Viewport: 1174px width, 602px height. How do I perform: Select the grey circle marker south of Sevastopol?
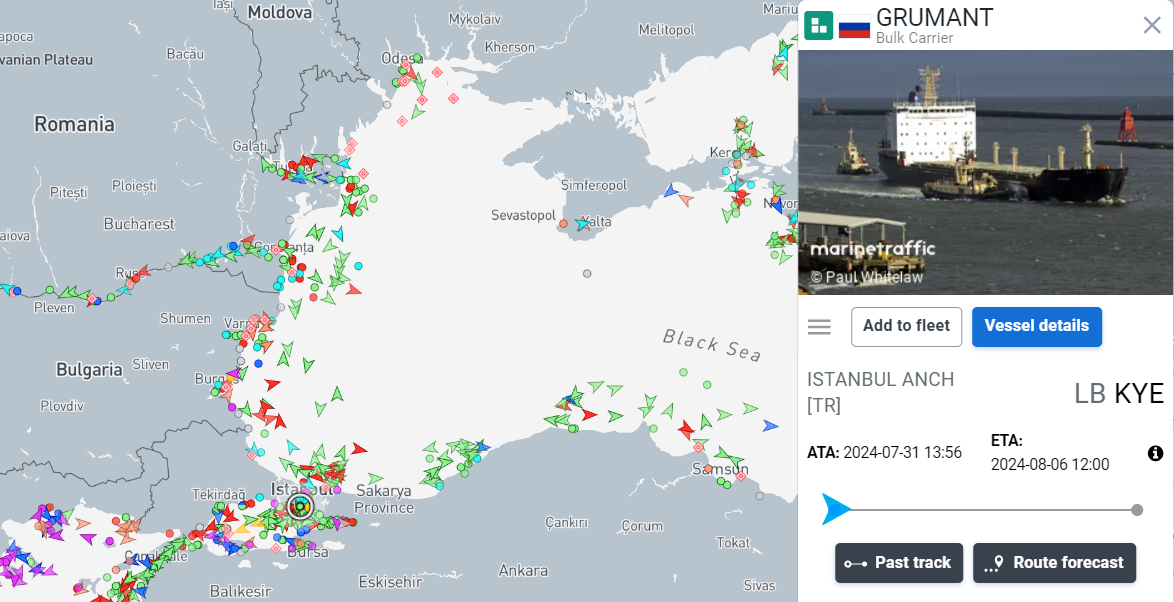[x=587, y=273]
